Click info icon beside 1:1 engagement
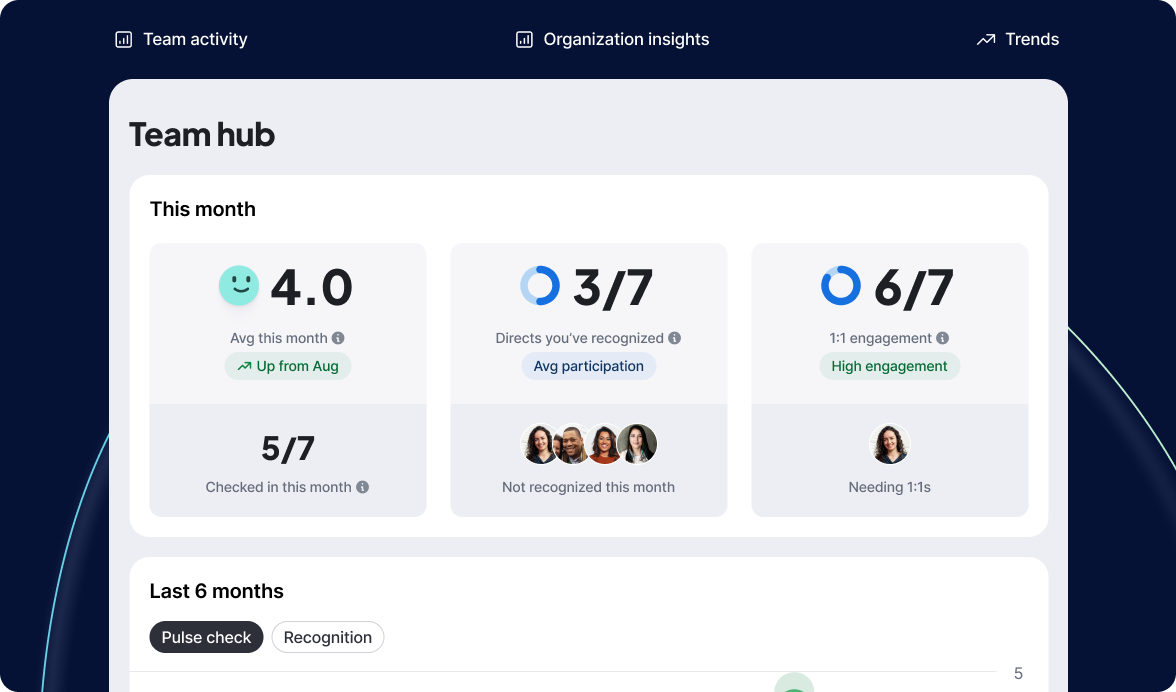Image resolution: width=1176 pixels, height=692 pixels. [x=943, y=338]
